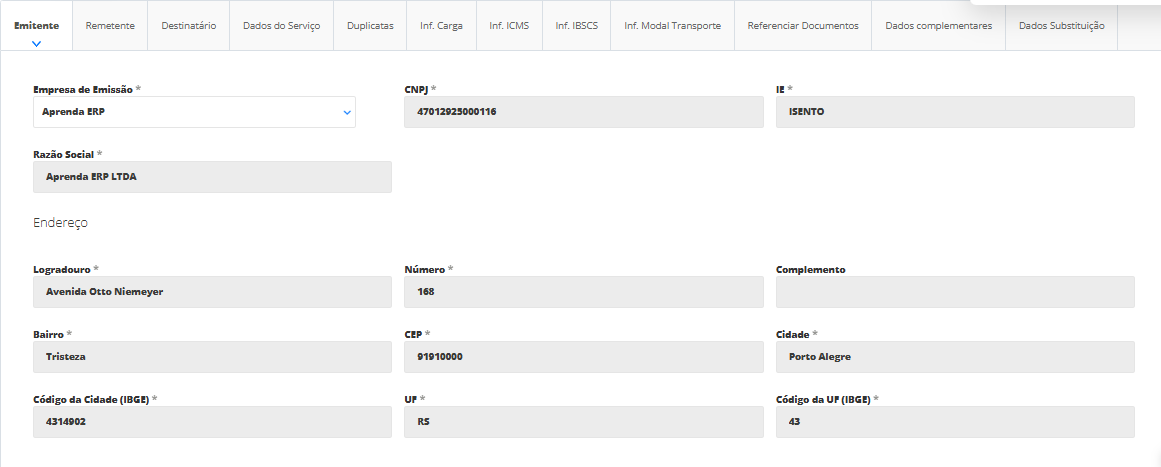1161x467 pixels.
Task: Open the Remetente tab
Action: [110, 26]
